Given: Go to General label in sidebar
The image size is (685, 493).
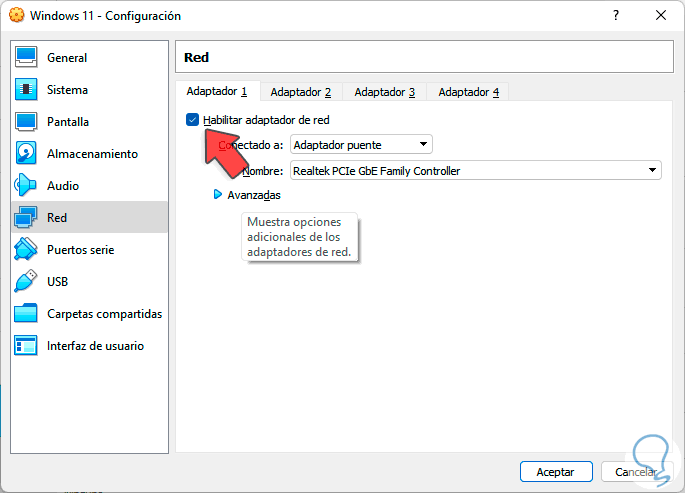Looking at the screenshot, I should (x=67, y=58).
